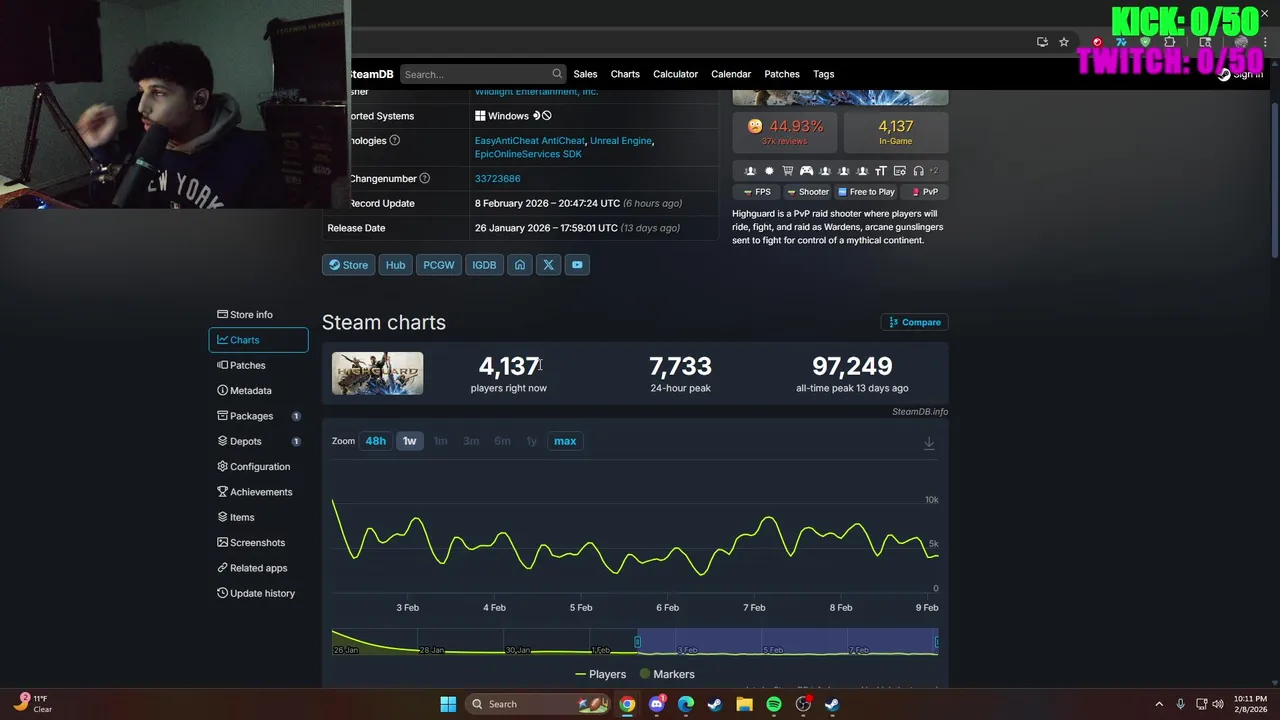Open Configuration in the sidebar
Screen dimensions: 1280x720
pos(258,466)
